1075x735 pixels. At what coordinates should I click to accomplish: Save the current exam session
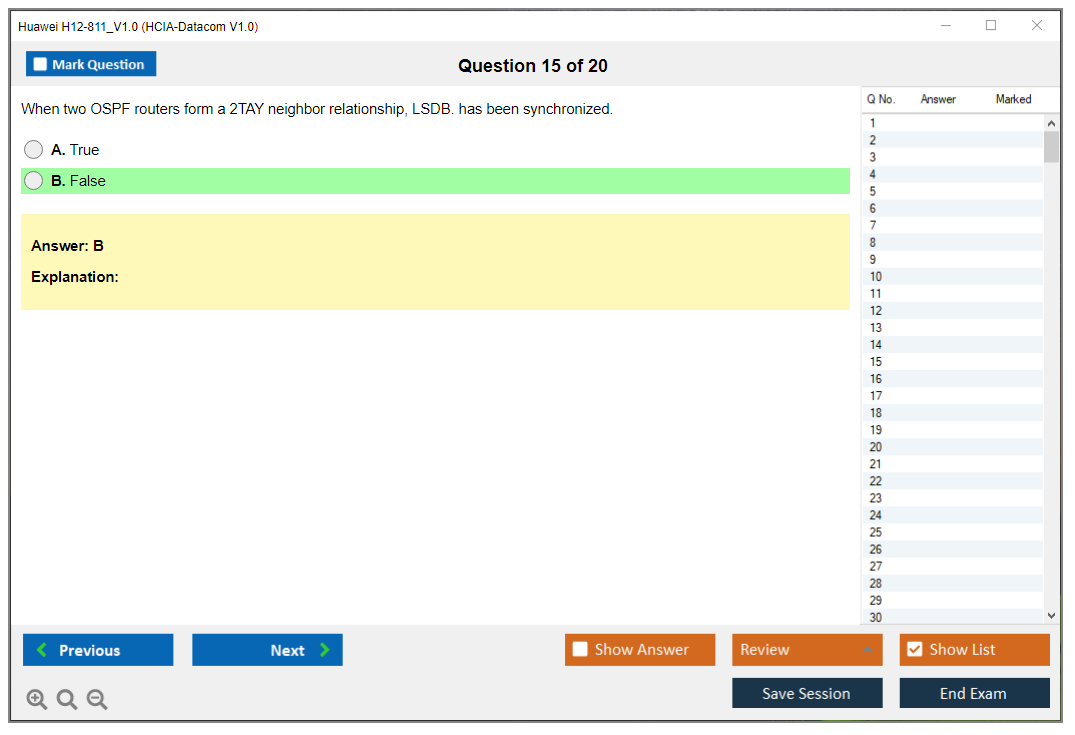pos(807,693)
